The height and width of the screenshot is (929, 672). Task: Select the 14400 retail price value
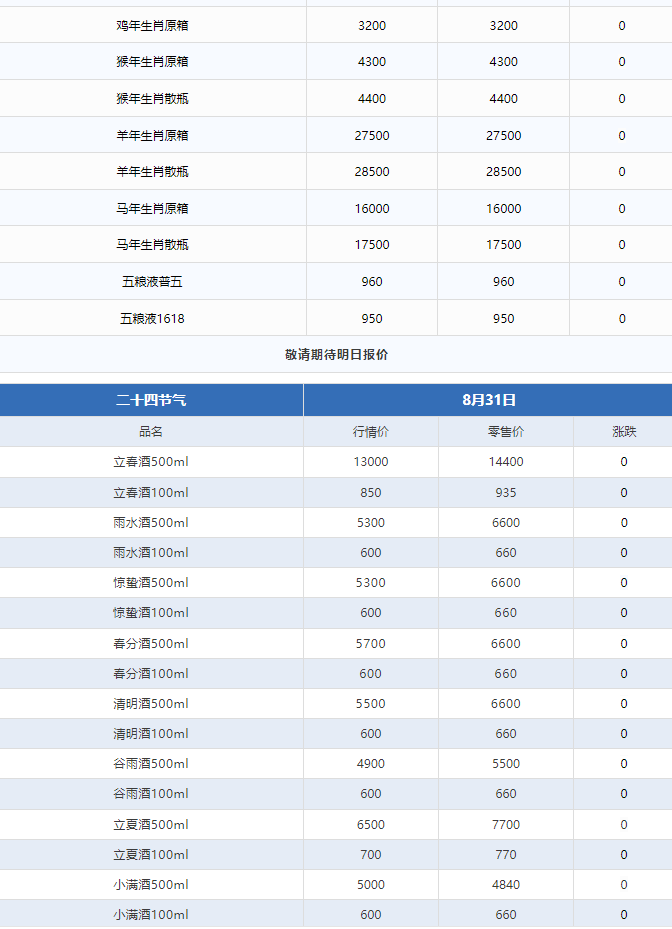(505, 462)
